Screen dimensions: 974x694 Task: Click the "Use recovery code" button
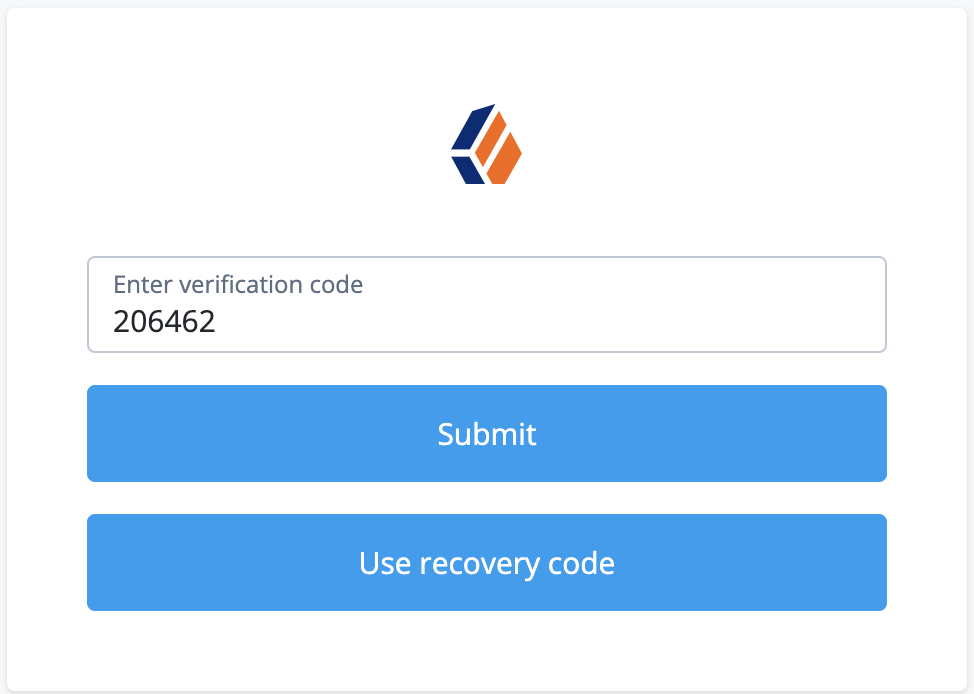pyautogui.click(x=486, y=562)
